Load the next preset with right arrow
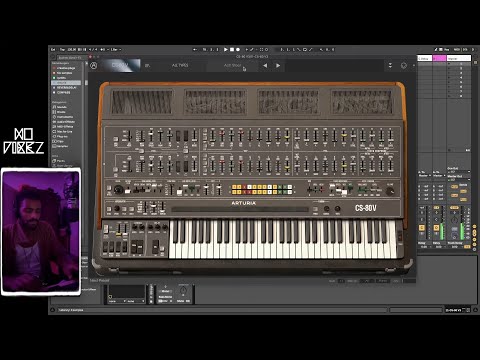This screenshot has height=360, width=480. pos(278,66)
